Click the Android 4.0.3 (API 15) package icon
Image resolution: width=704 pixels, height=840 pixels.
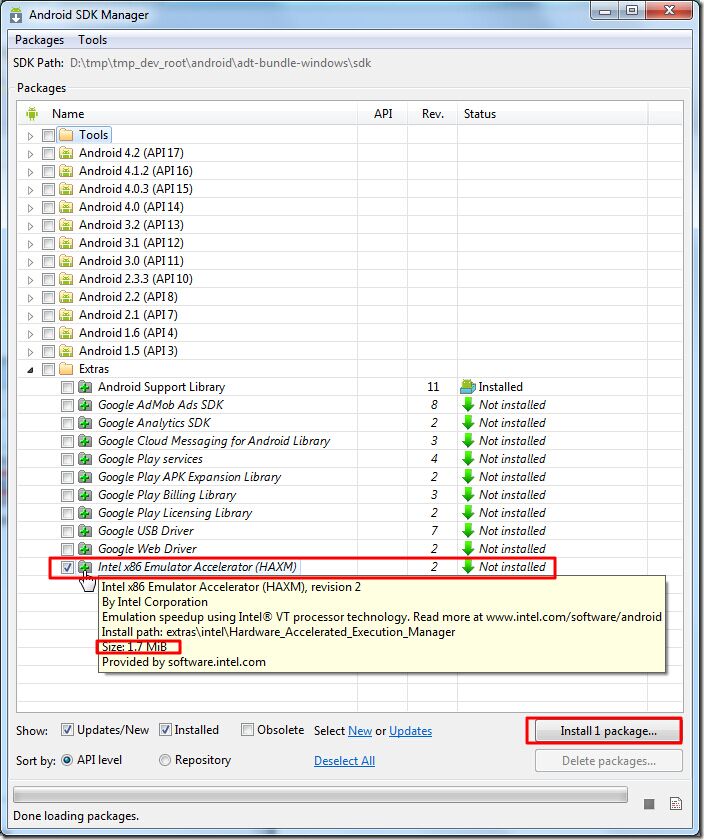pos(66,189)
